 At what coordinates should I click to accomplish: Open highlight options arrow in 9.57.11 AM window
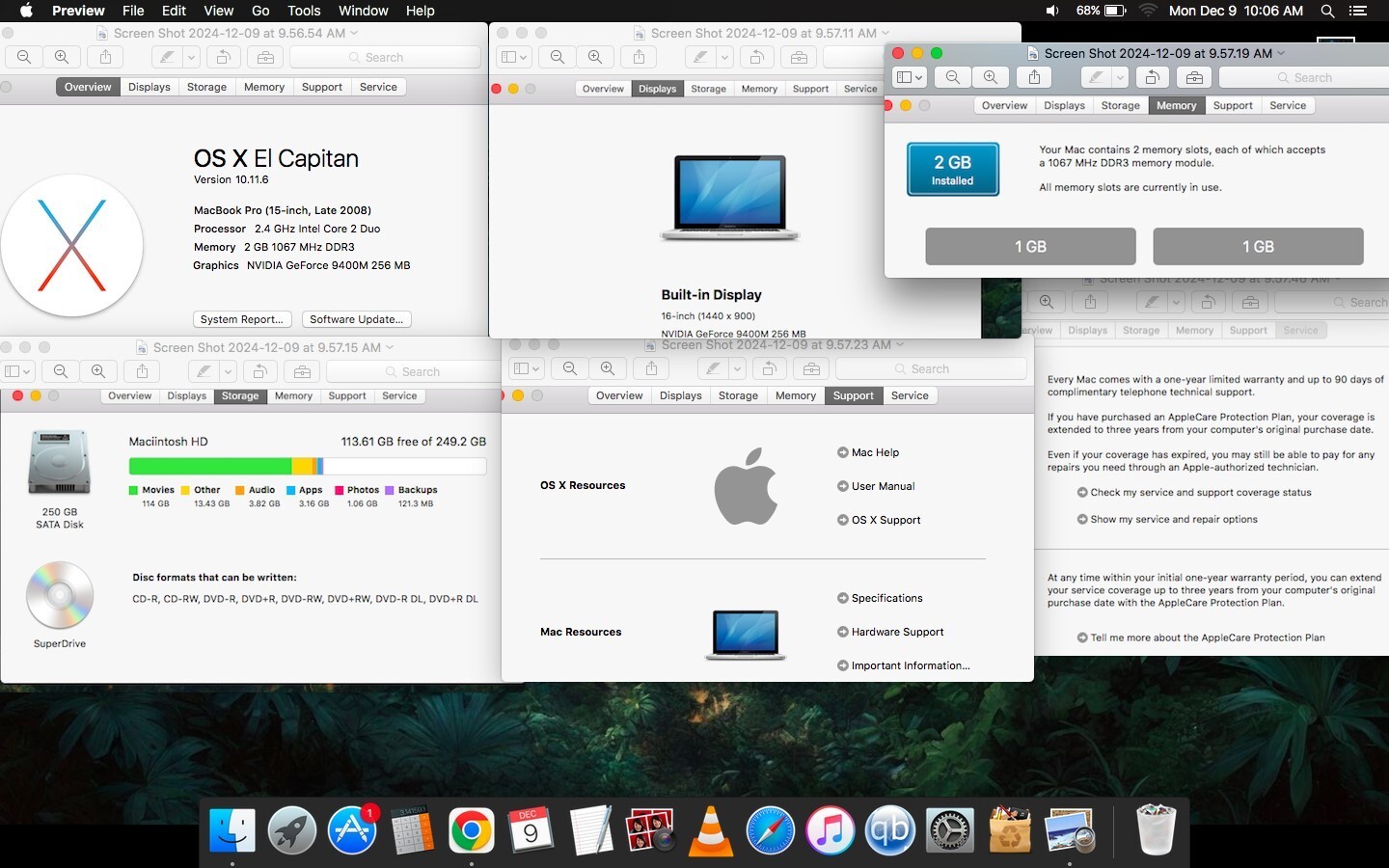point(724,58)
